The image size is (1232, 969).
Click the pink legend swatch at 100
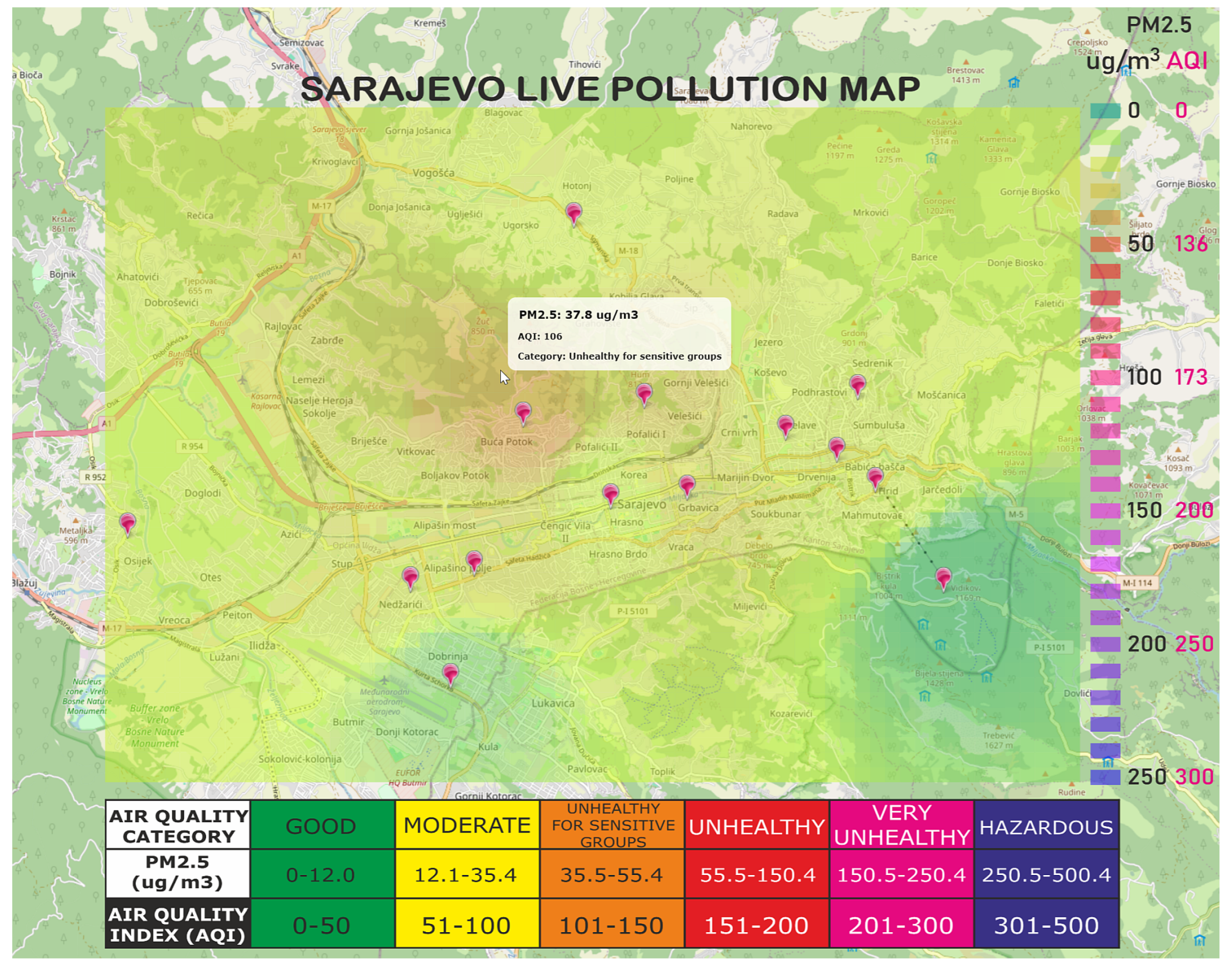pyautogui.click(x=1105, y=377)
